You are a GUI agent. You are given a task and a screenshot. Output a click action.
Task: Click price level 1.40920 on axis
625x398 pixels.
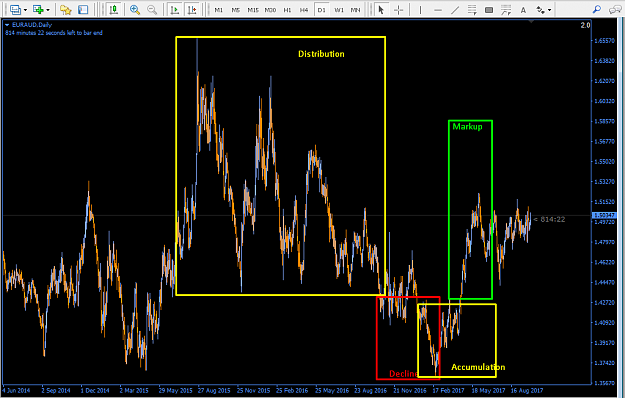[605, 323]
